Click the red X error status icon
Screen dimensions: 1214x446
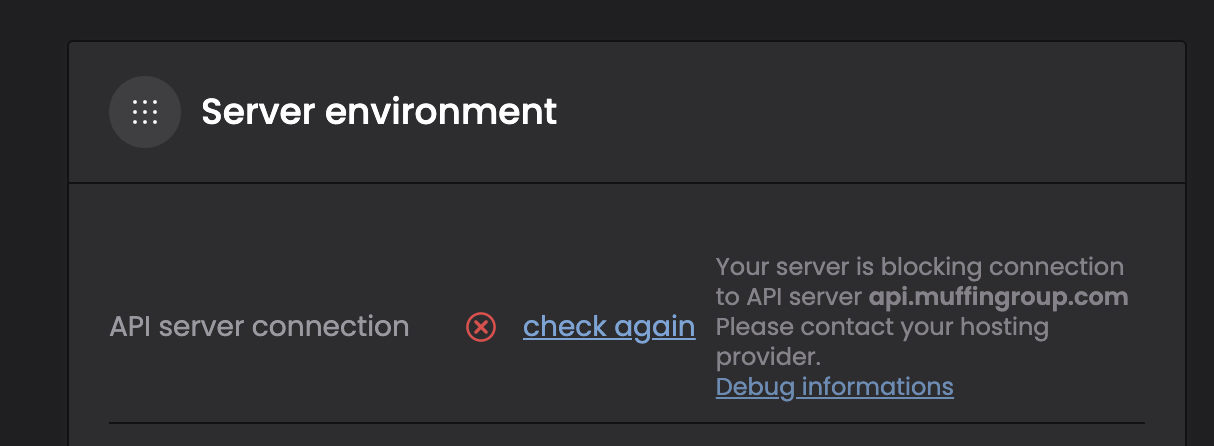[x=481, y=327]
